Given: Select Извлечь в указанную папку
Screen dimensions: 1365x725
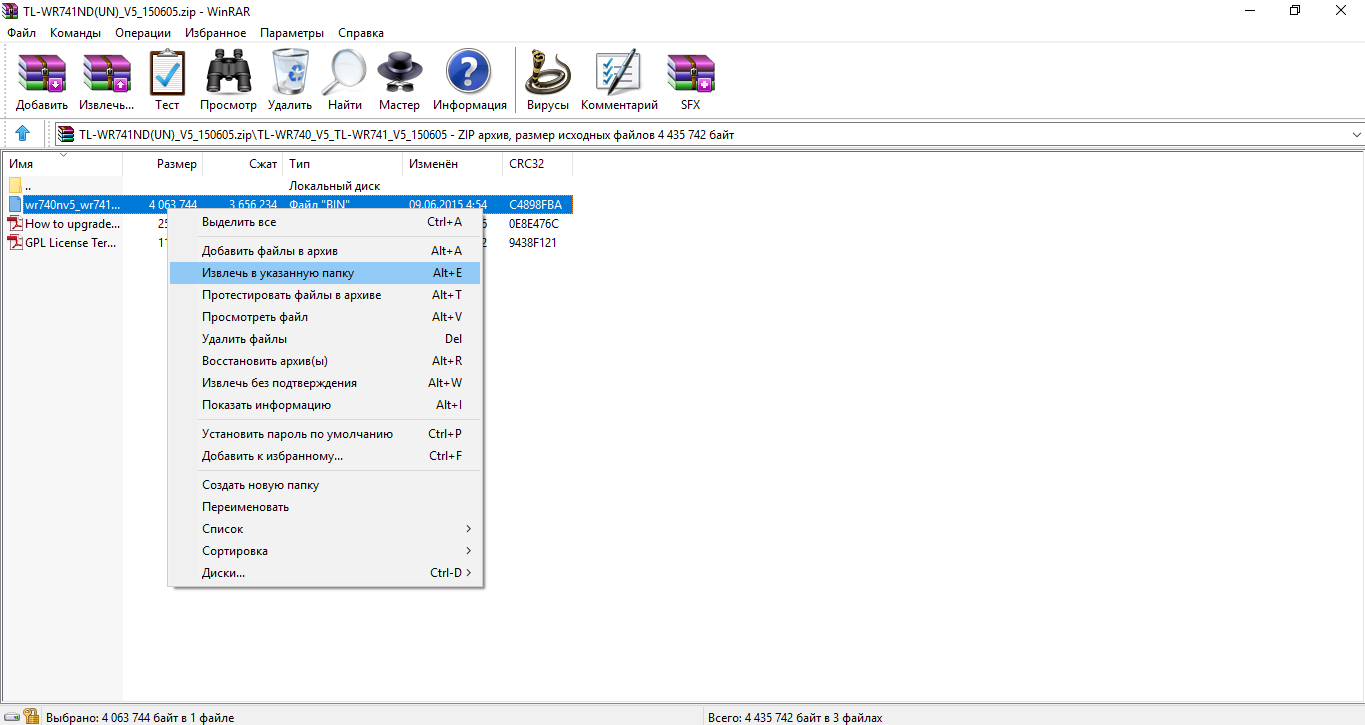Looking at the screenshot, I should coord(325,273).
